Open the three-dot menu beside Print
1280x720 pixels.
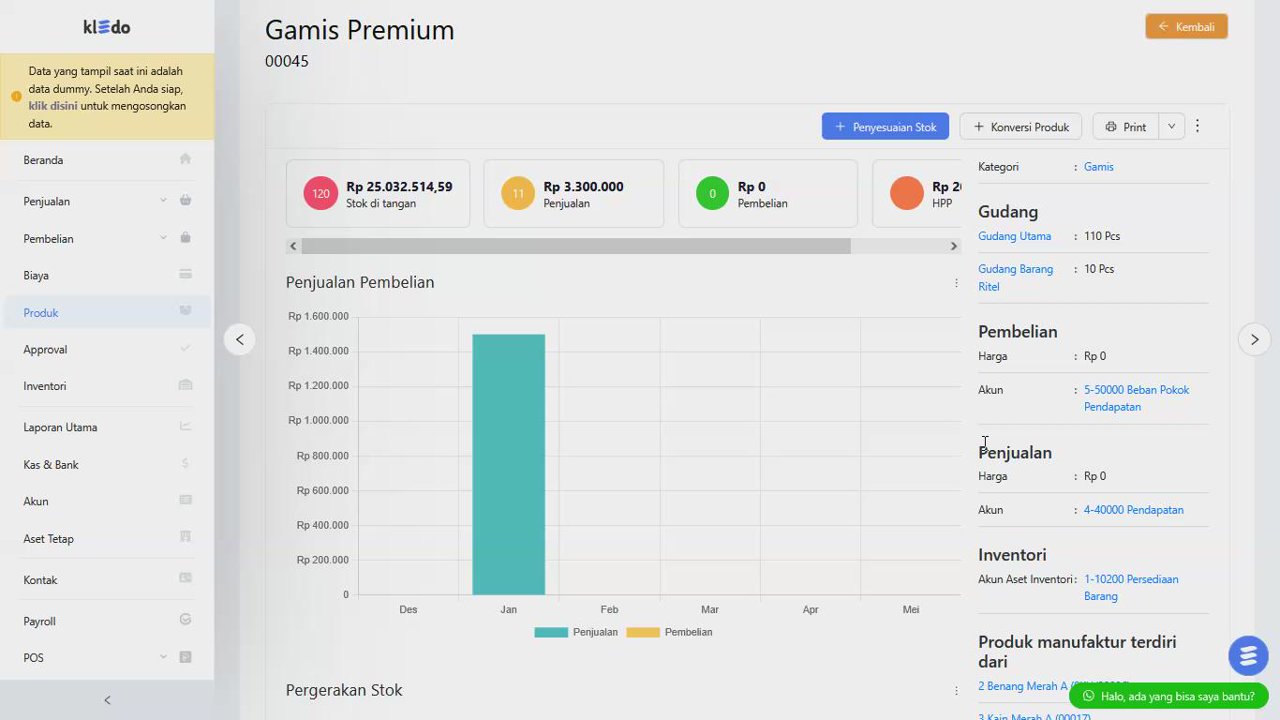coord(1197,126)
